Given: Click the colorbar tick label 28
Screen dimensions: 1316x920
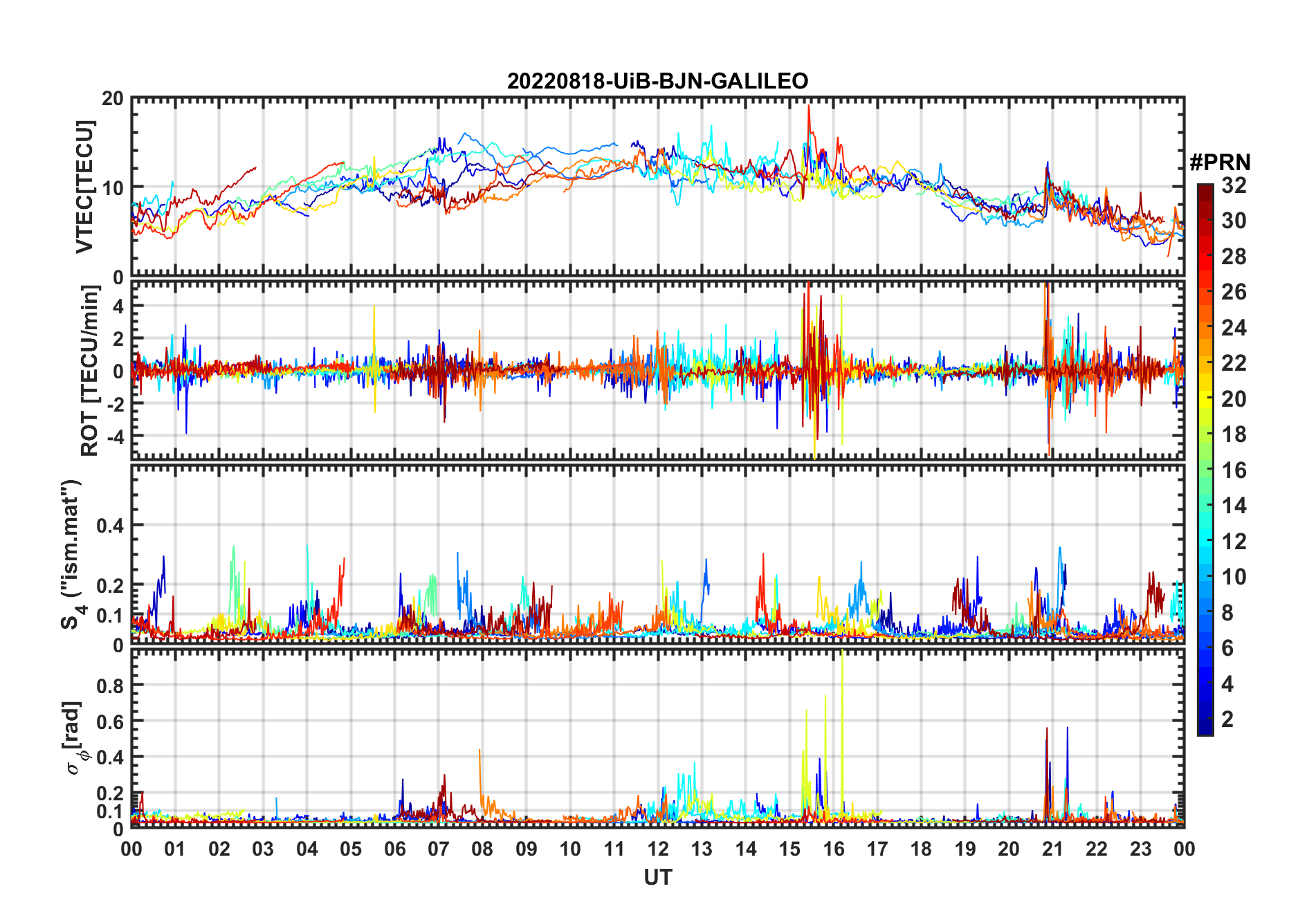Looking at the screenshot, I should (1234, 257).
